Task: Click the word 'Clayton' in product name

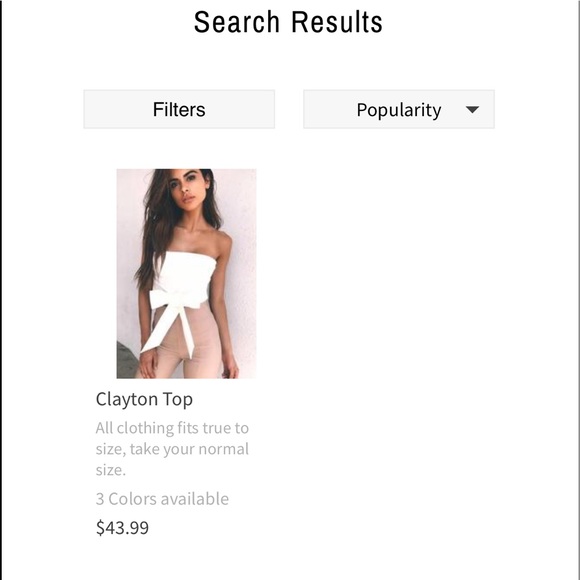Action: tap(127, 399)
